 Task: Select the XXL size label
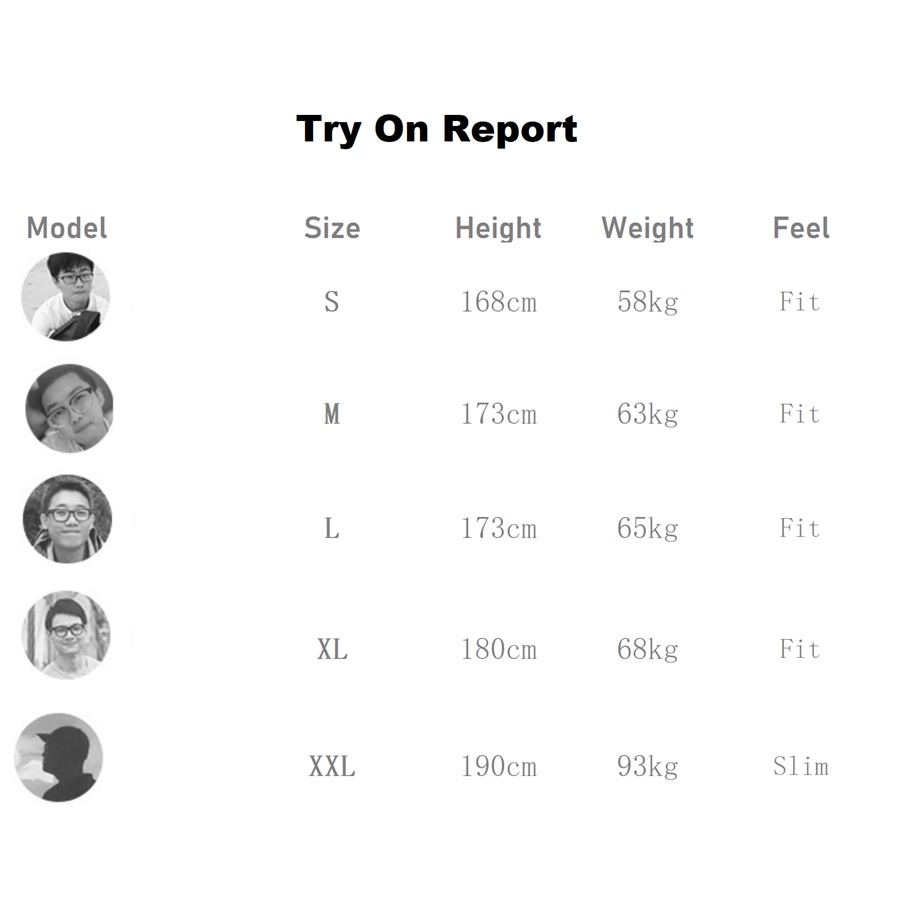332,767
